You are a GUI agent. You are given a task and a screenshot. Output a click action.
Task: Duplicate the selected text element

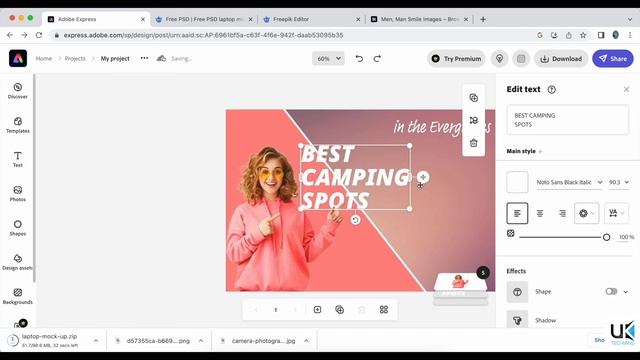point(473,98)
